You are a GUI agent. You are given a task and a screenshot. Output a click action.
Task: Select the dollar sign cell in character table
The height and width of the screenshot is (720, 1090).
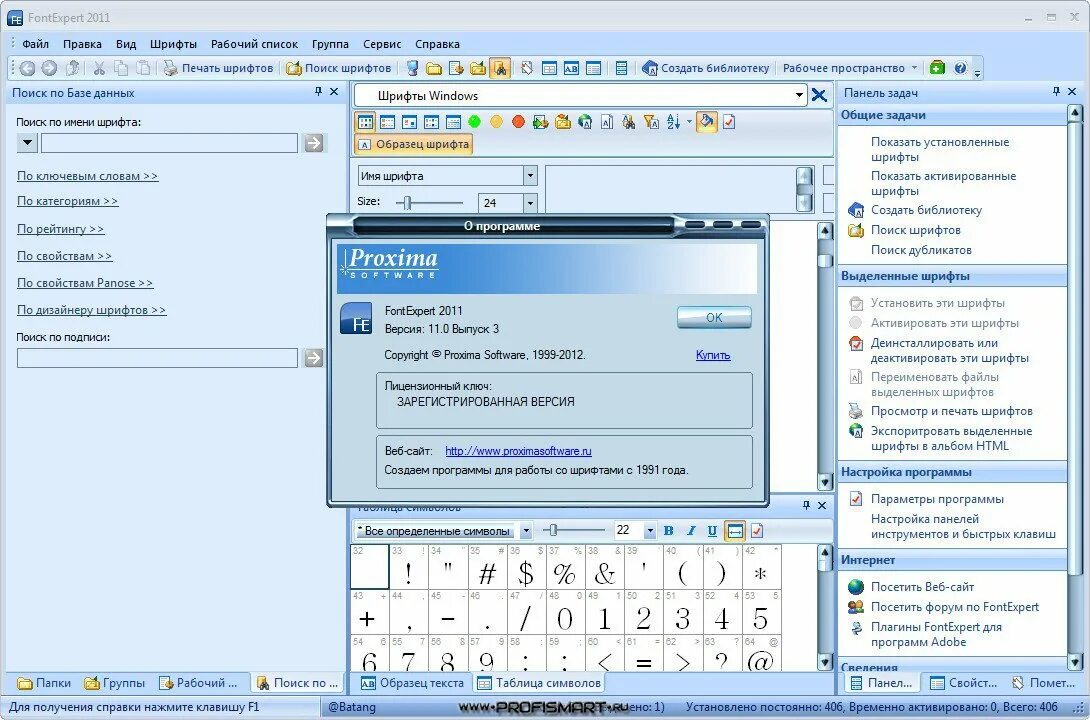526,567
